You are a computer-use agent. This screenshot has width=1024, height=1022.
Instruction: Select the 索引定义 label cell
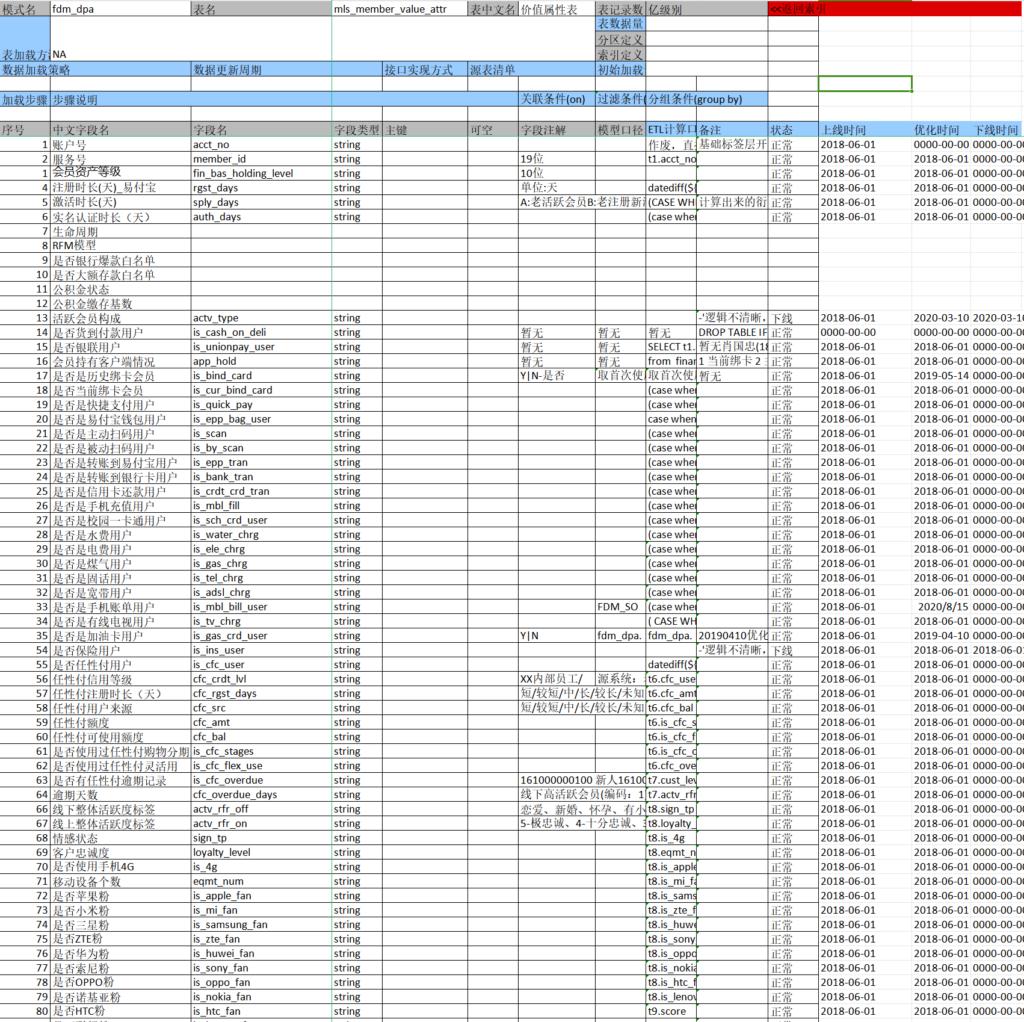click(x=620, y=55)
